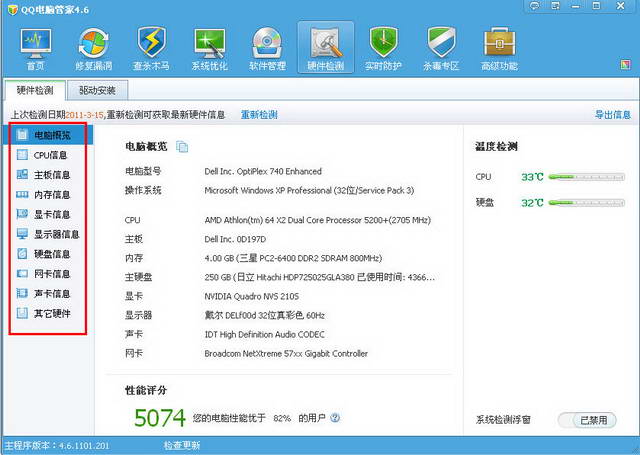Screen dimensions: 640x455
Task: Click the help icon next to performance score
Action: (x=336, y=417)
